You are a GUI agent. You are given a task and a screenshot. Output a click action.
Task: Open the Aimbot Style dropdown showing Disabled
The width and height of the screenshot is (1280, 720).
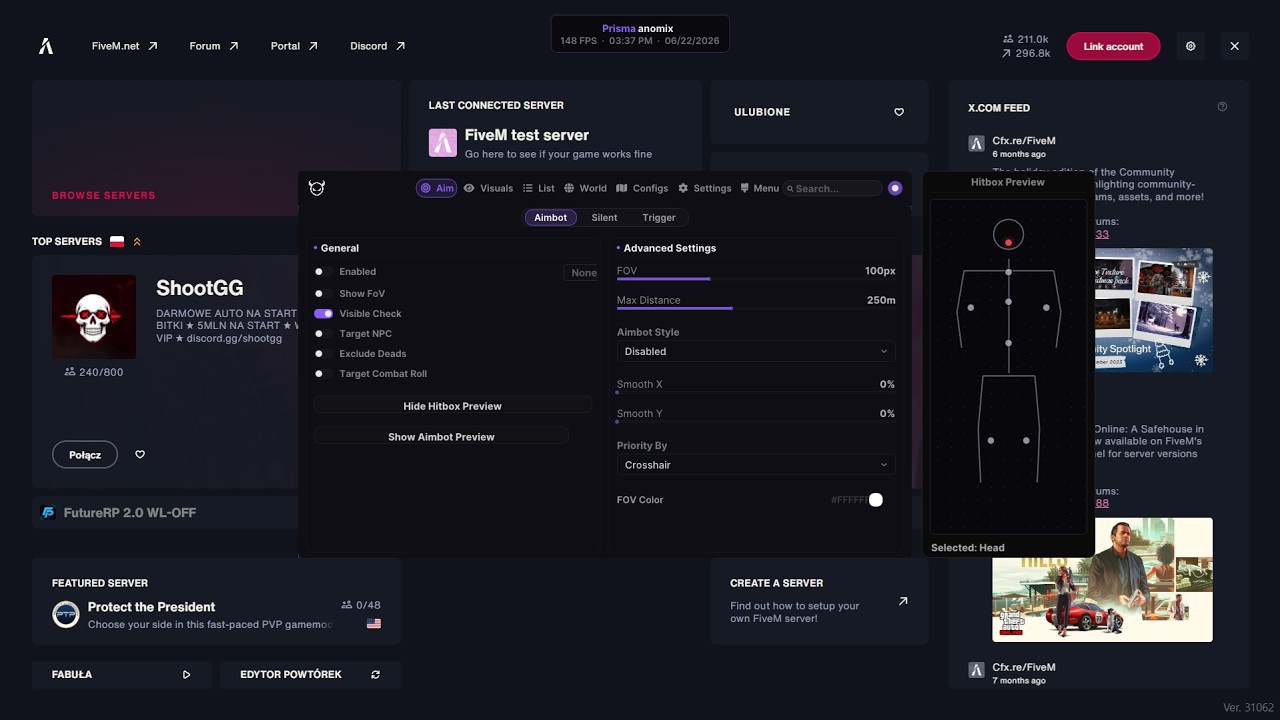pos(755,352)
